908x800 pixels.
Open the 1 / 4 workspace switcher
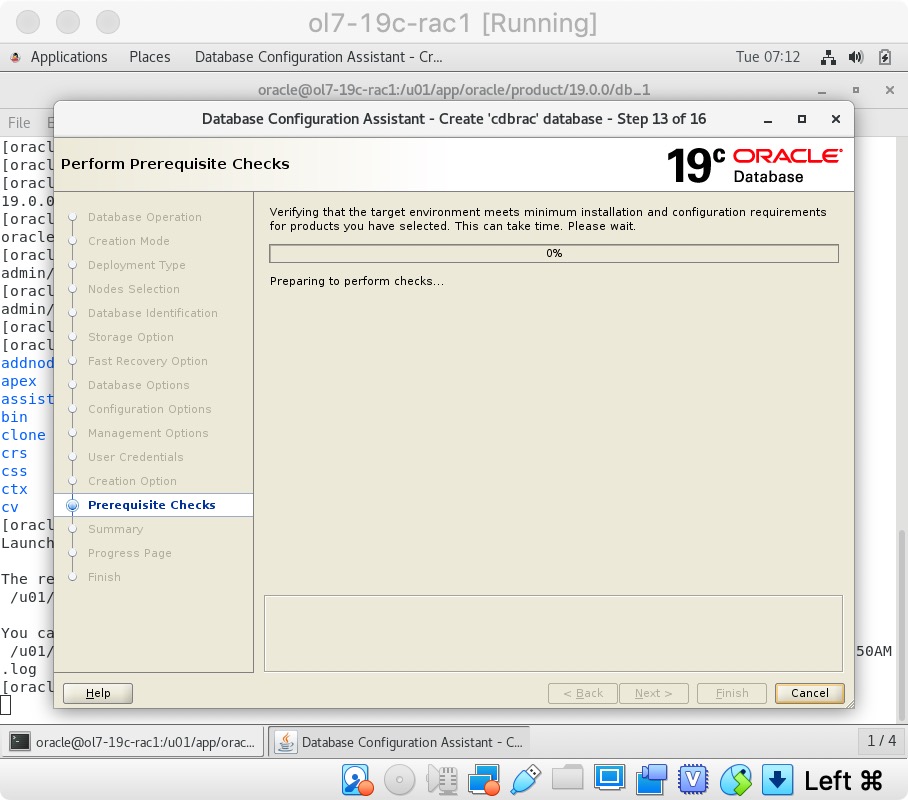881,741
